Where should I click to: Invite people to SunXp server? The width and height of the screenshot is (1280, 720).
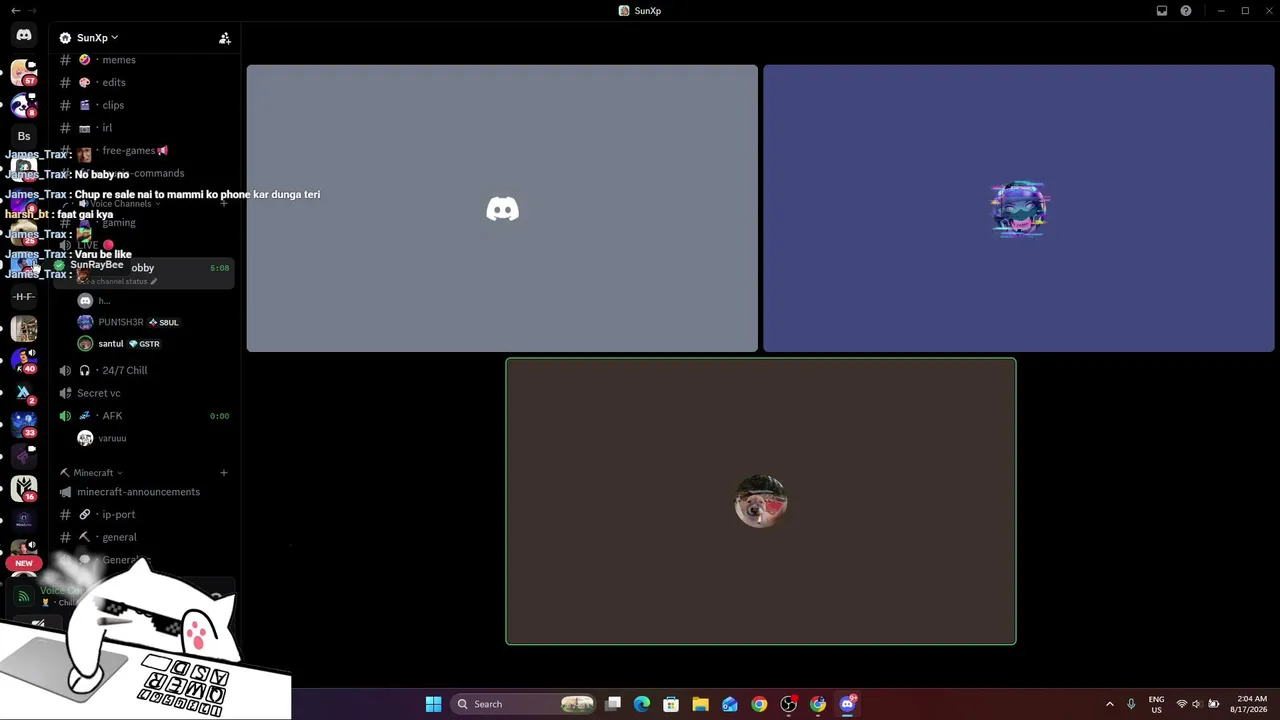(x=225, y=38)
